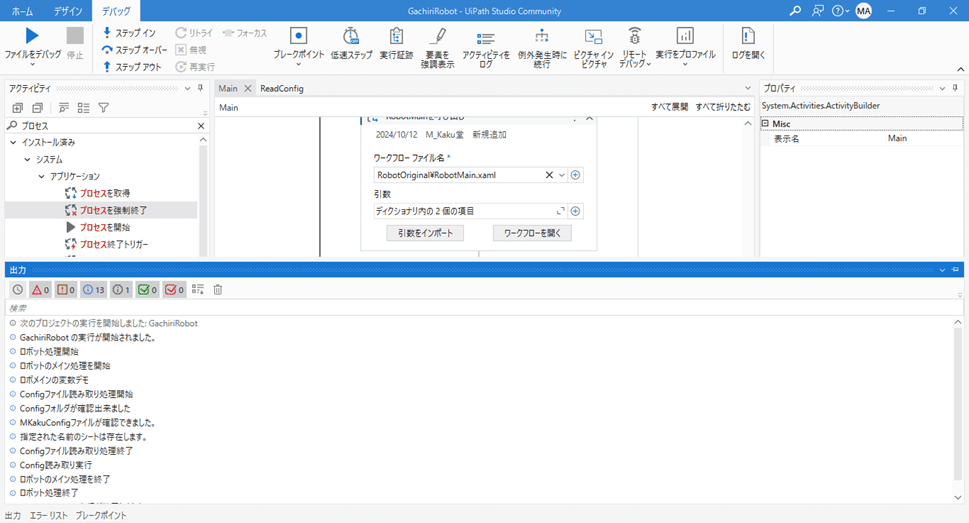The width and height of the screenshot is (969, 523).
Task: Collapse the アプリケーション tree node
Action: (x=41, y=176)
